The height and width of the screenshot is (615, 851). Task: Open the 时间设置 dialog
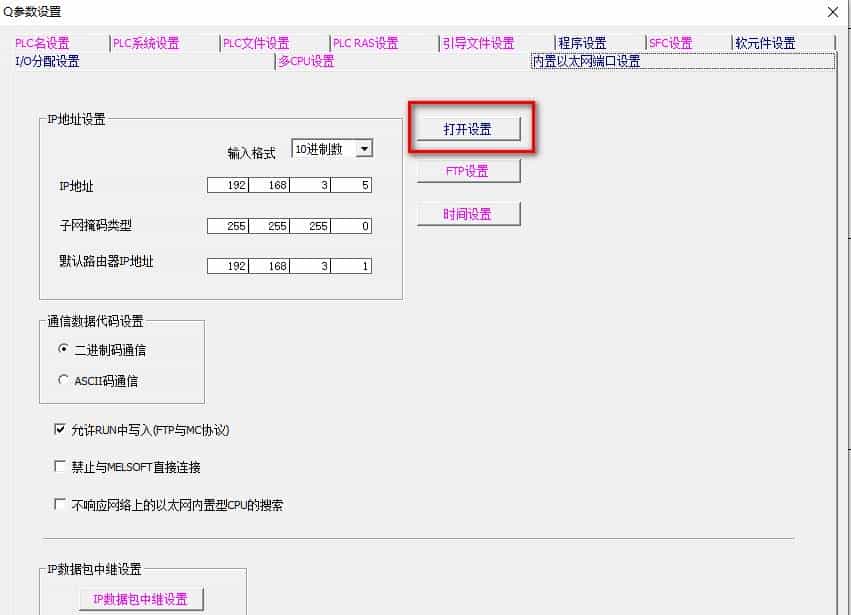[x=467, y=213]
